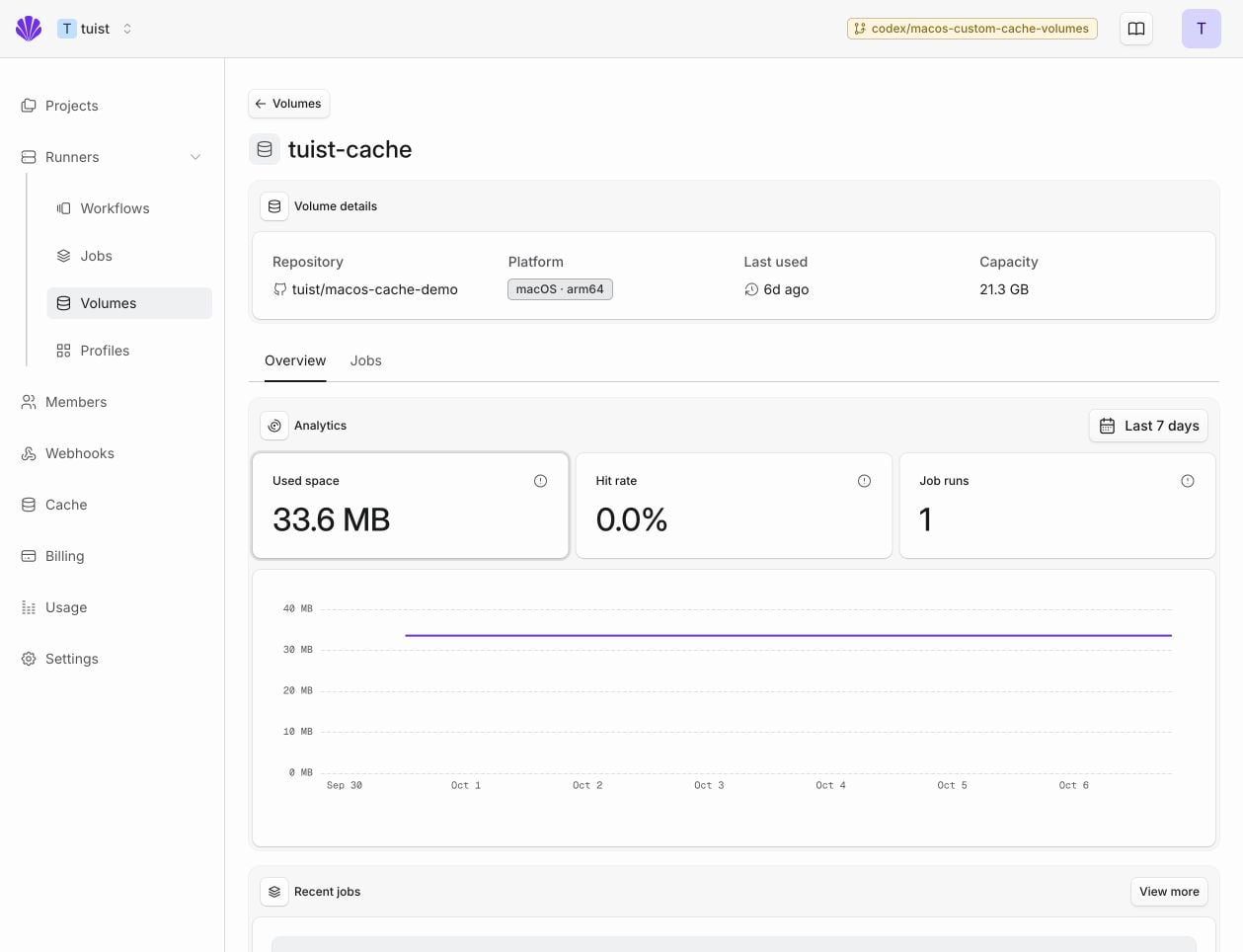Go back to Volumes list

288,104
